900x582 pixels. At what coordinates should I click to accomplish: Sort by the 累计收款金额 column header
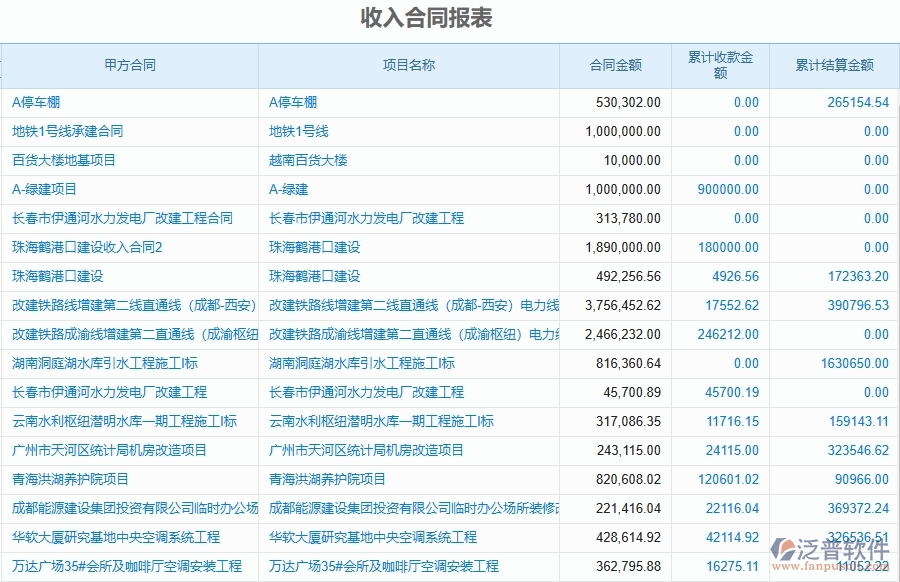point(718,64)
